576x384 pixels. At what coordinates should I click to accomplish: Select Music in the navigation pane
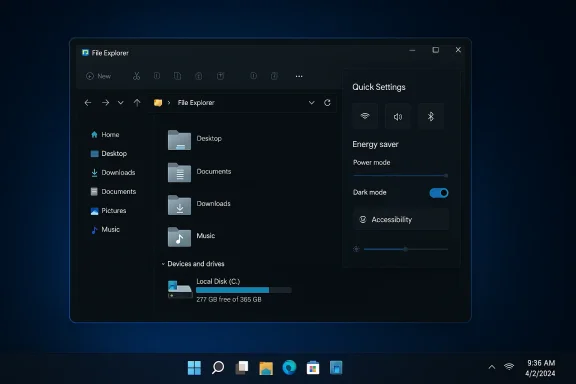click(x=105, y=230)
